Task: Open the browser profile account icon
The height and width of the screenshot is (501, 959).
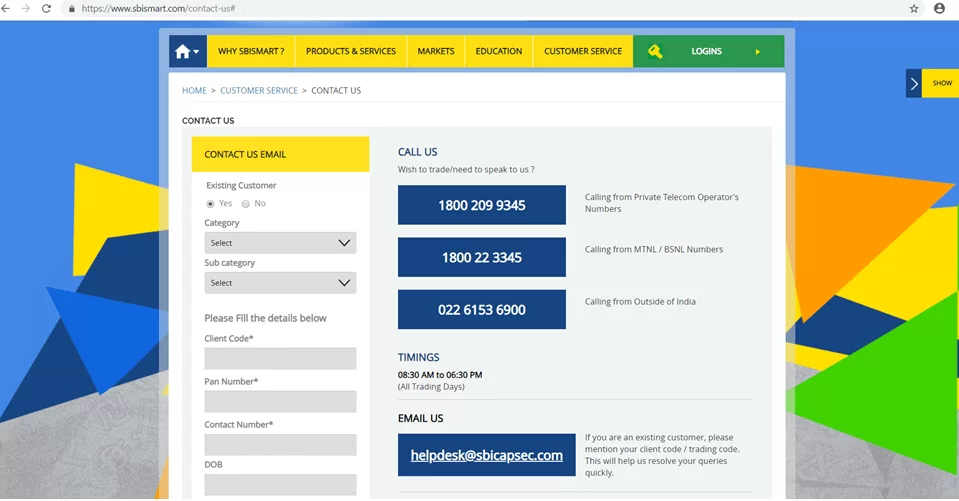Action: click(x=939, y=9)
